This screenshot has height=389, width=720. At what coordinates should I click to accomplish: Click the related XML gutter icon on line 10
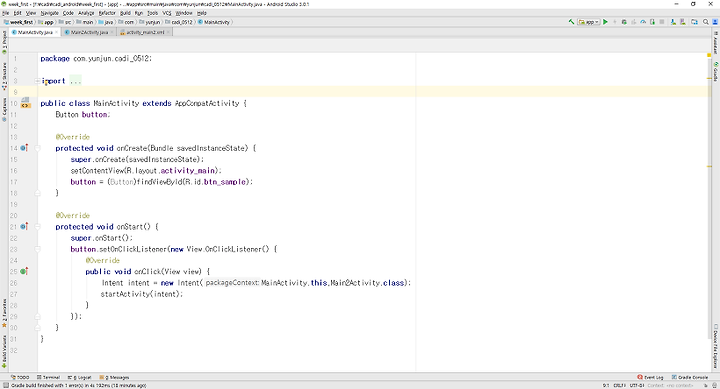click(x=25, y=103)
